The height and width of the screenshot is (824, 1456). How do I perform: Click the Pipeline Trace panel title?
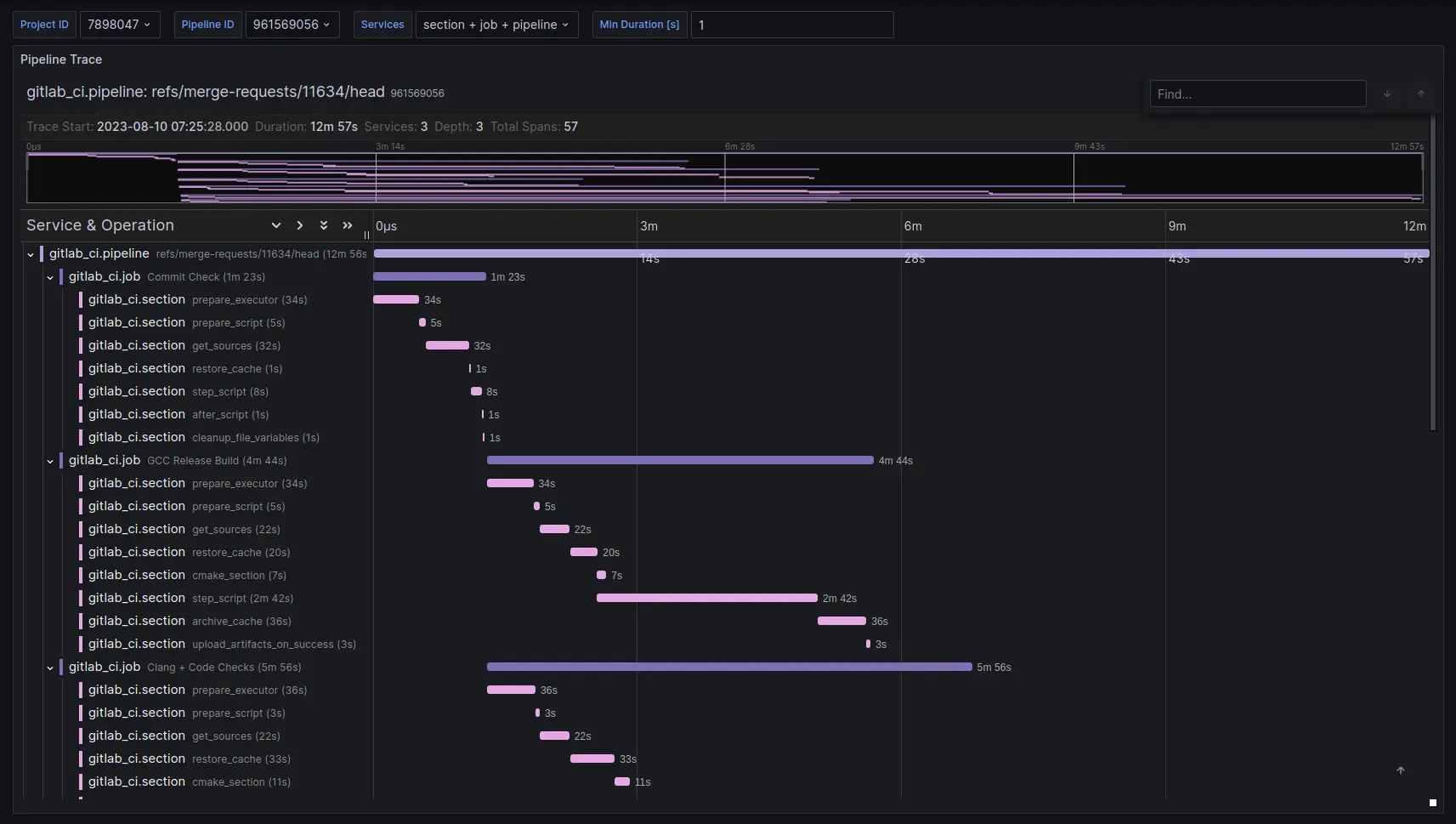point(61,60)
